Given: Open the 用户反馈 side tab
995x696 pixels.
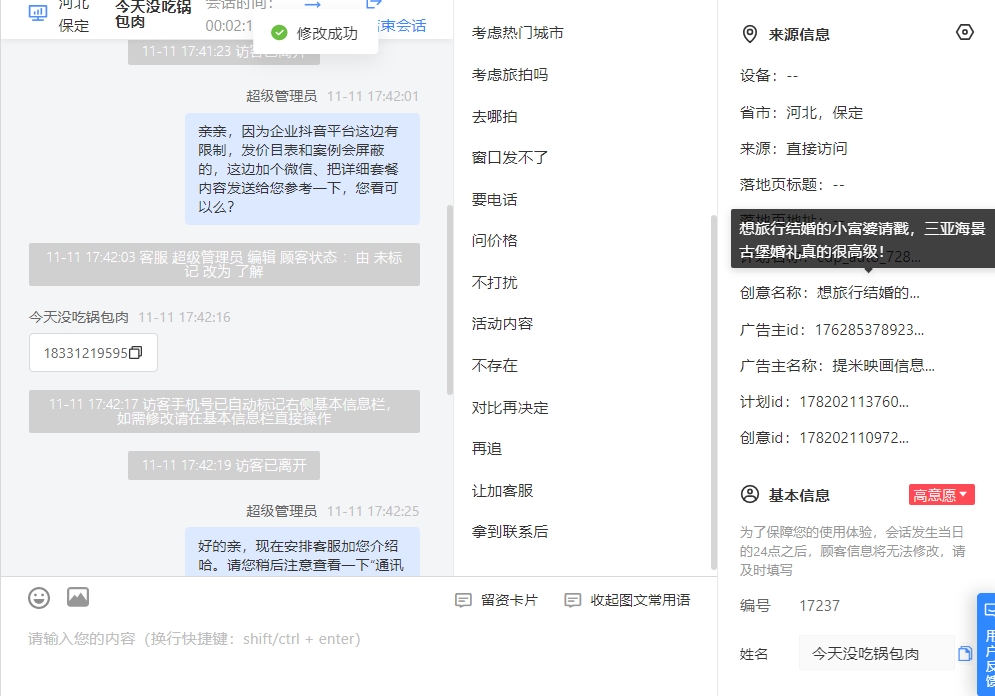Looking at the screenshot, I should [x=987, y=644].
